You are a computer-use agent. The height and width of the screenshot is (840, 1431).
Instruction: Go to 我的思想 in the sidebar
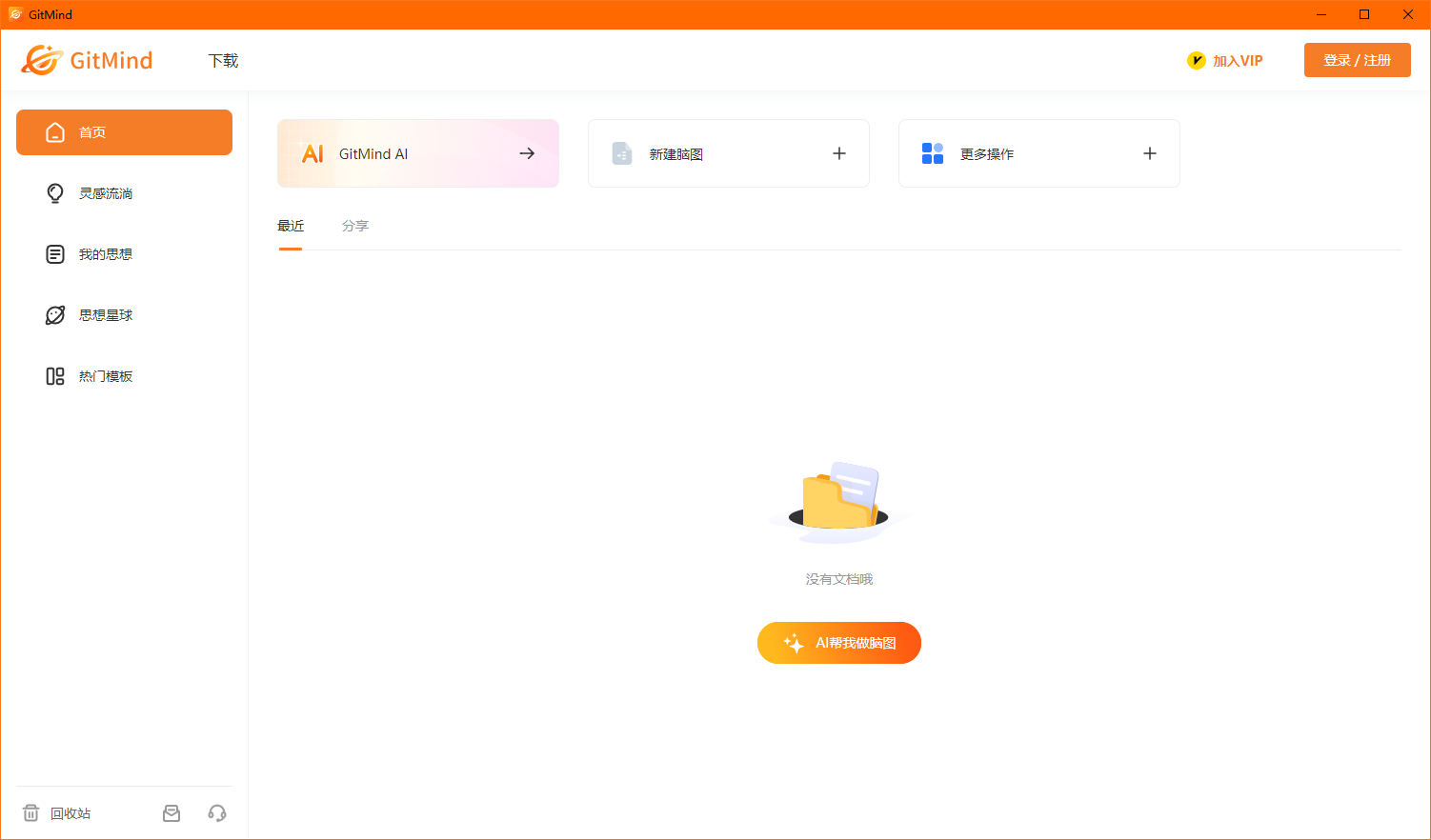(x=124, y=254)
